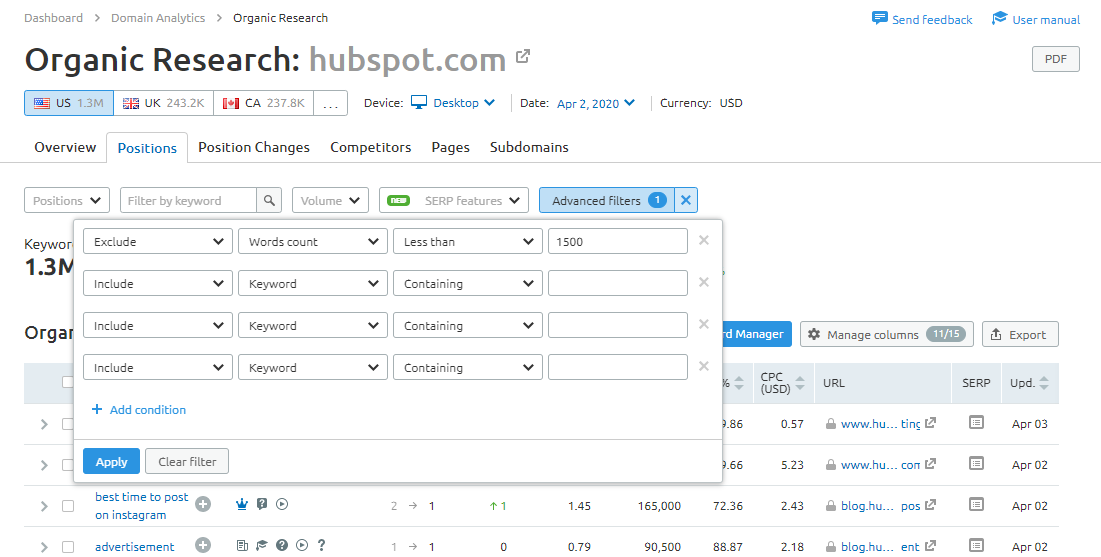Click the 1500 value input field
The width and height of the screenshot is (1101, 557).
[617, 241]
